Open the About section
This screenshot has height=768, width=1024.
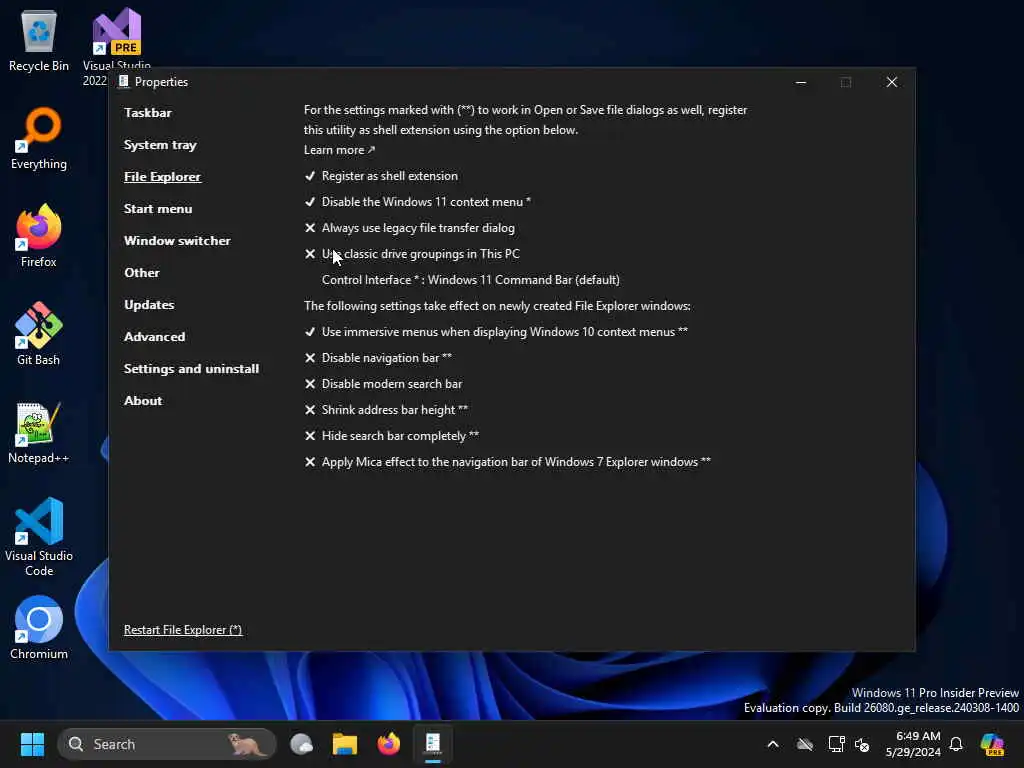point(143,400)
